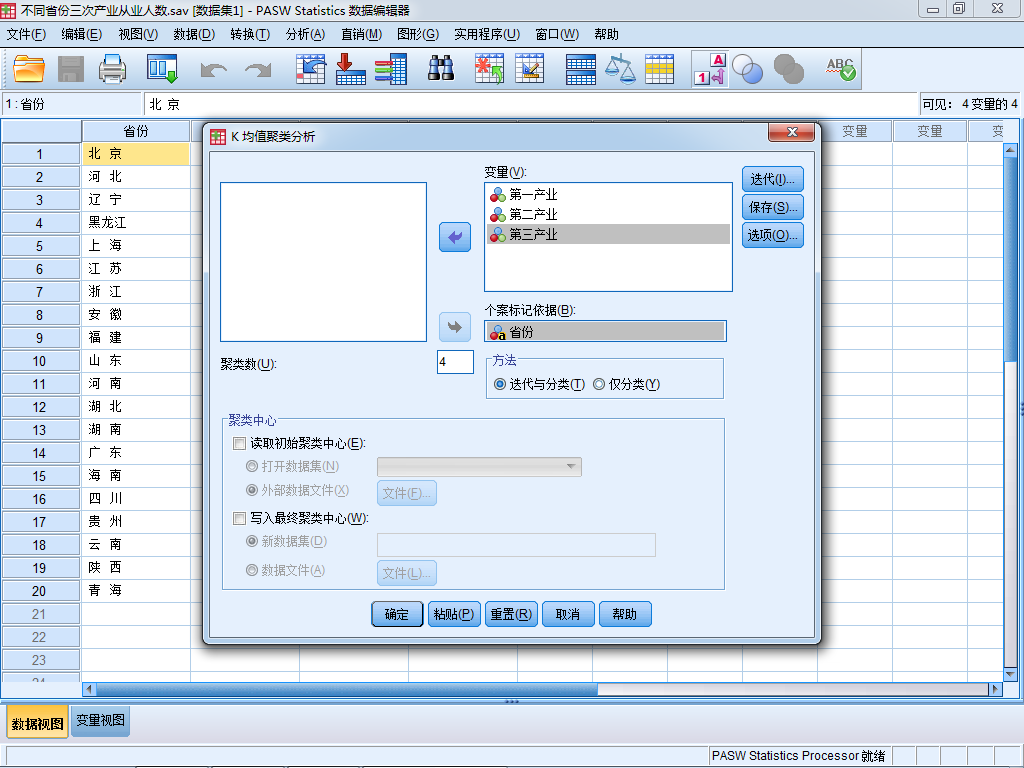Expand the 打开数据集 dropdown list
Viewport: 1024px width, 768px height.
[479, 466]
